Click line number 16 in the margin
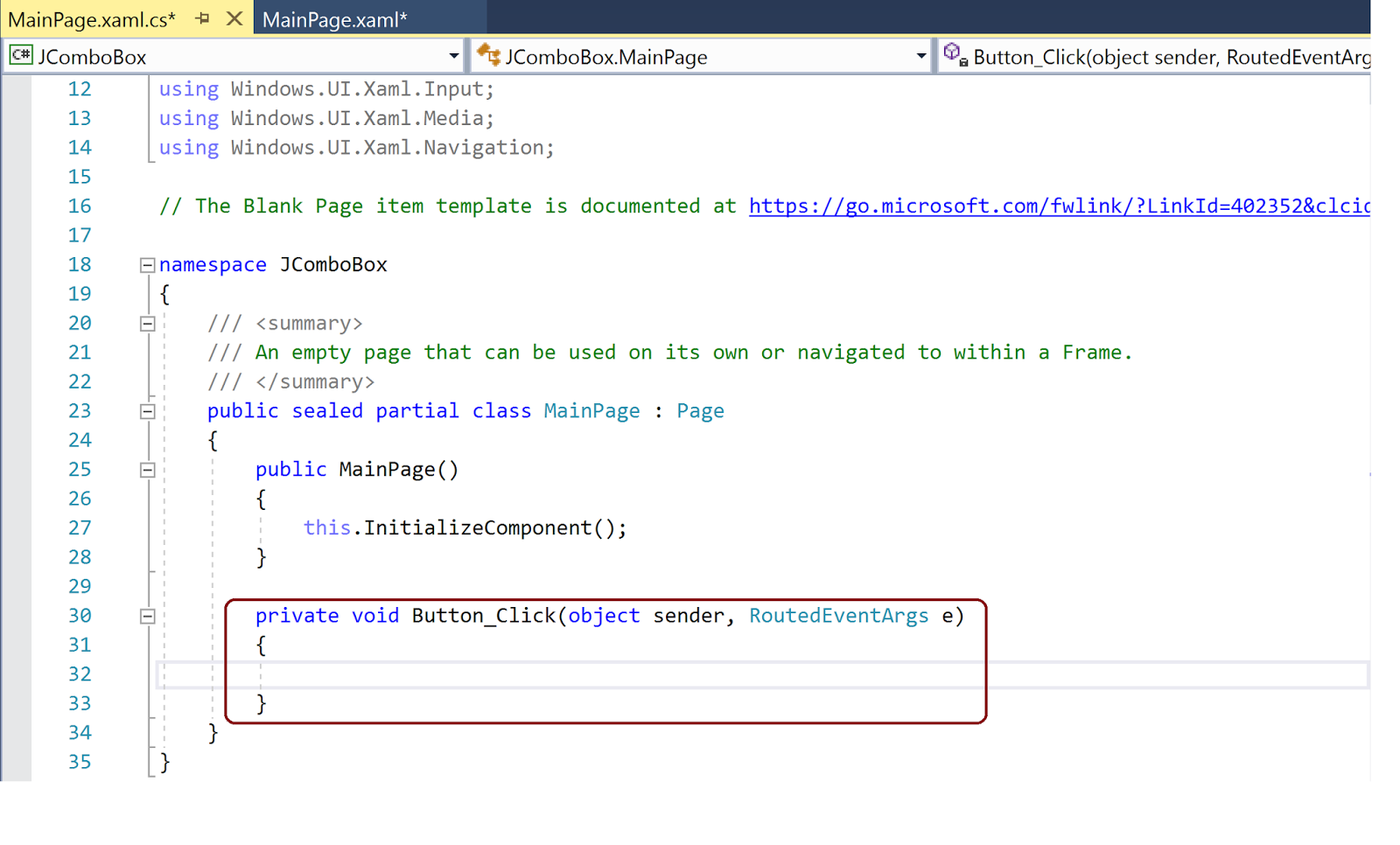This screenshot has height=845, width=1400. (80, 206)
